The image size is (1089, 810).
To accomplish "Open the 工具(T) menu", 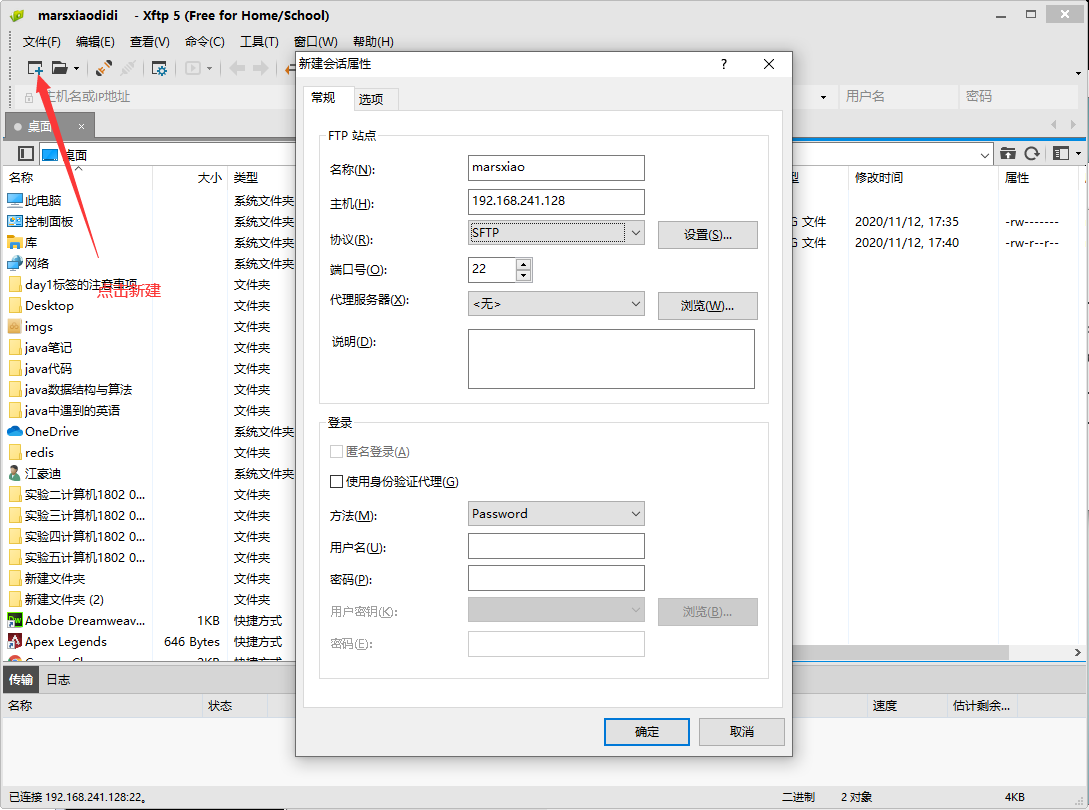I will 259,42.
